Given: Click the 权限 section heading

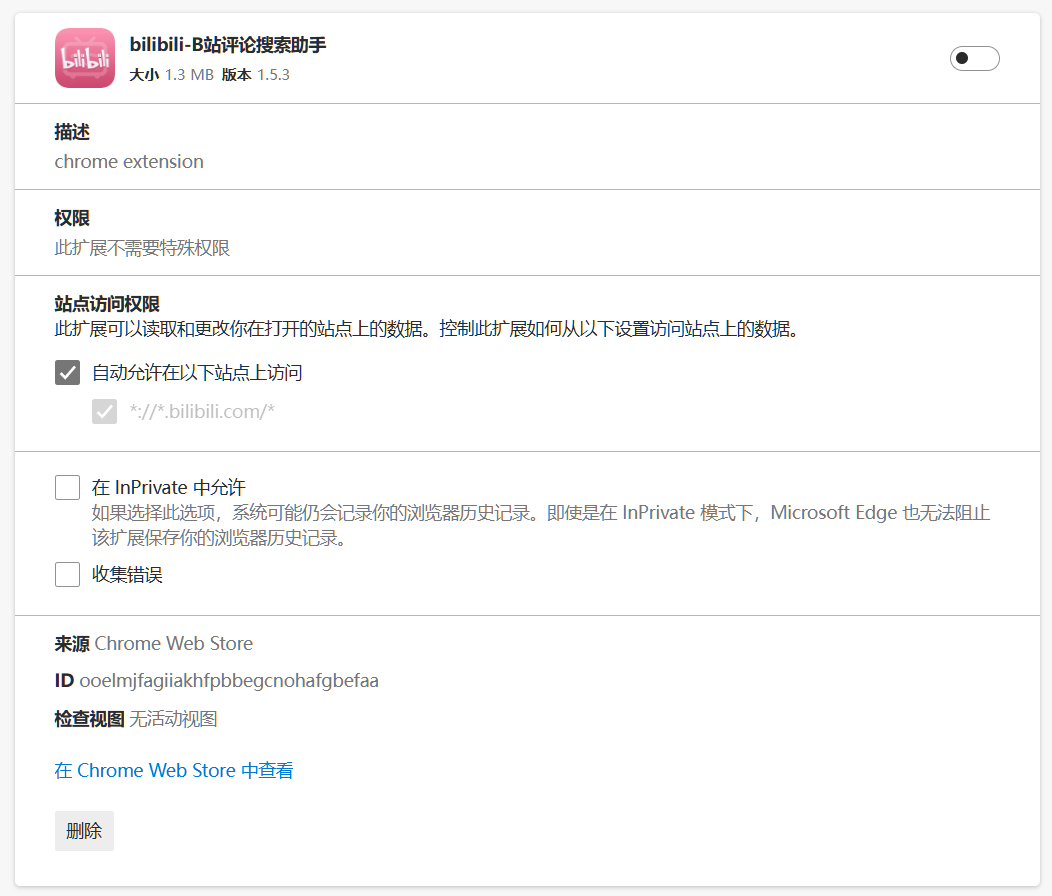Looking at the screenshot, I should 72,218.
